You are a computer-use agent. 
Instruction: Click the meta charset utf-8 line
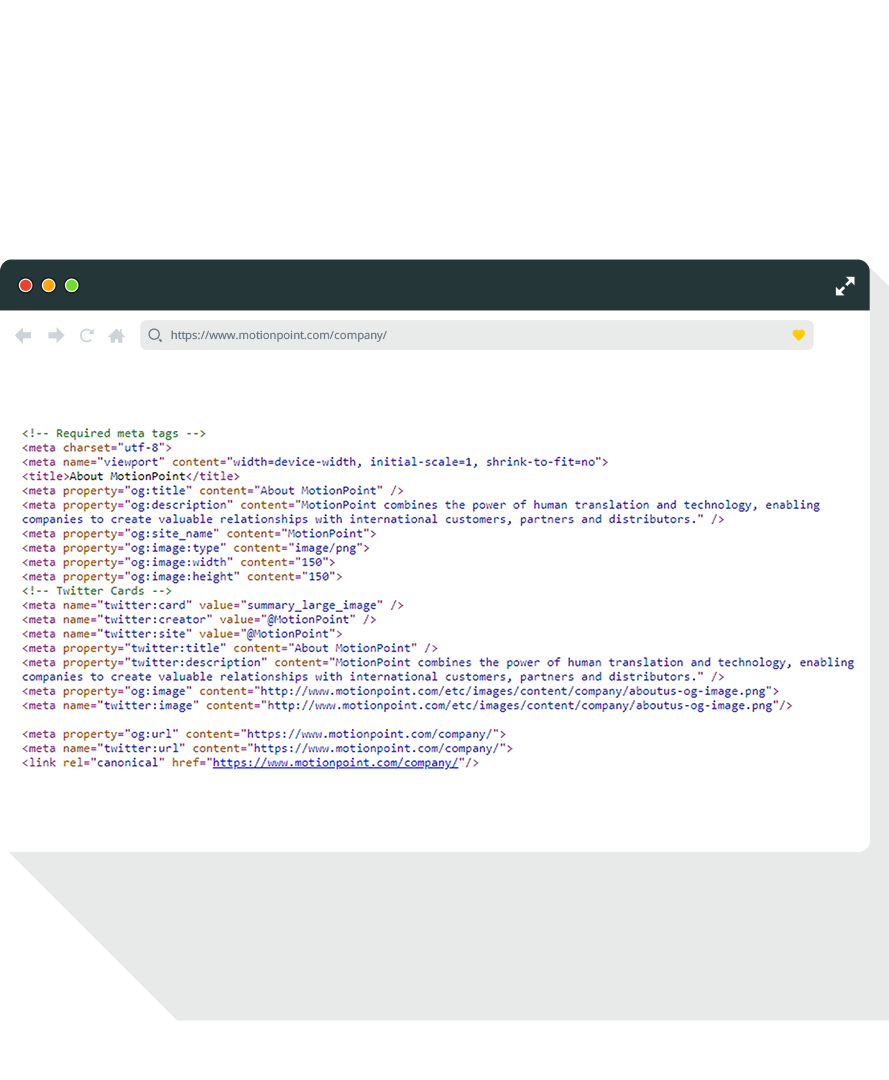click(x=97, y=448)
